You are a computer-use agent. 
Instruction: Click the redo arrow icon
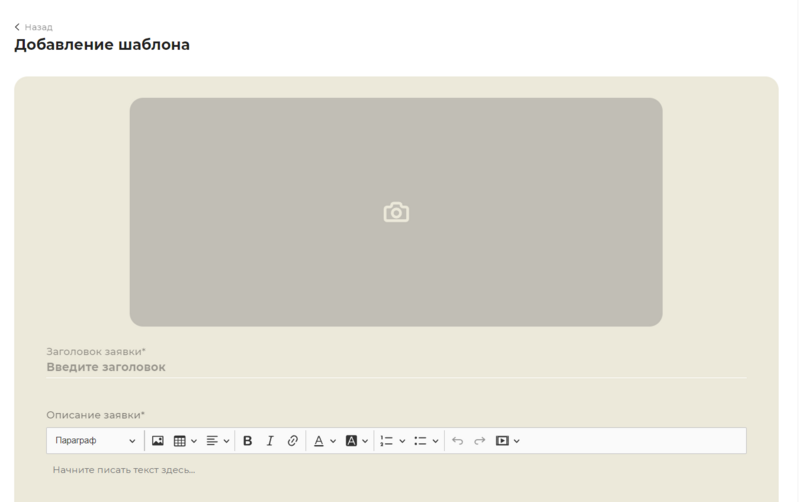(x=480, y=441)
